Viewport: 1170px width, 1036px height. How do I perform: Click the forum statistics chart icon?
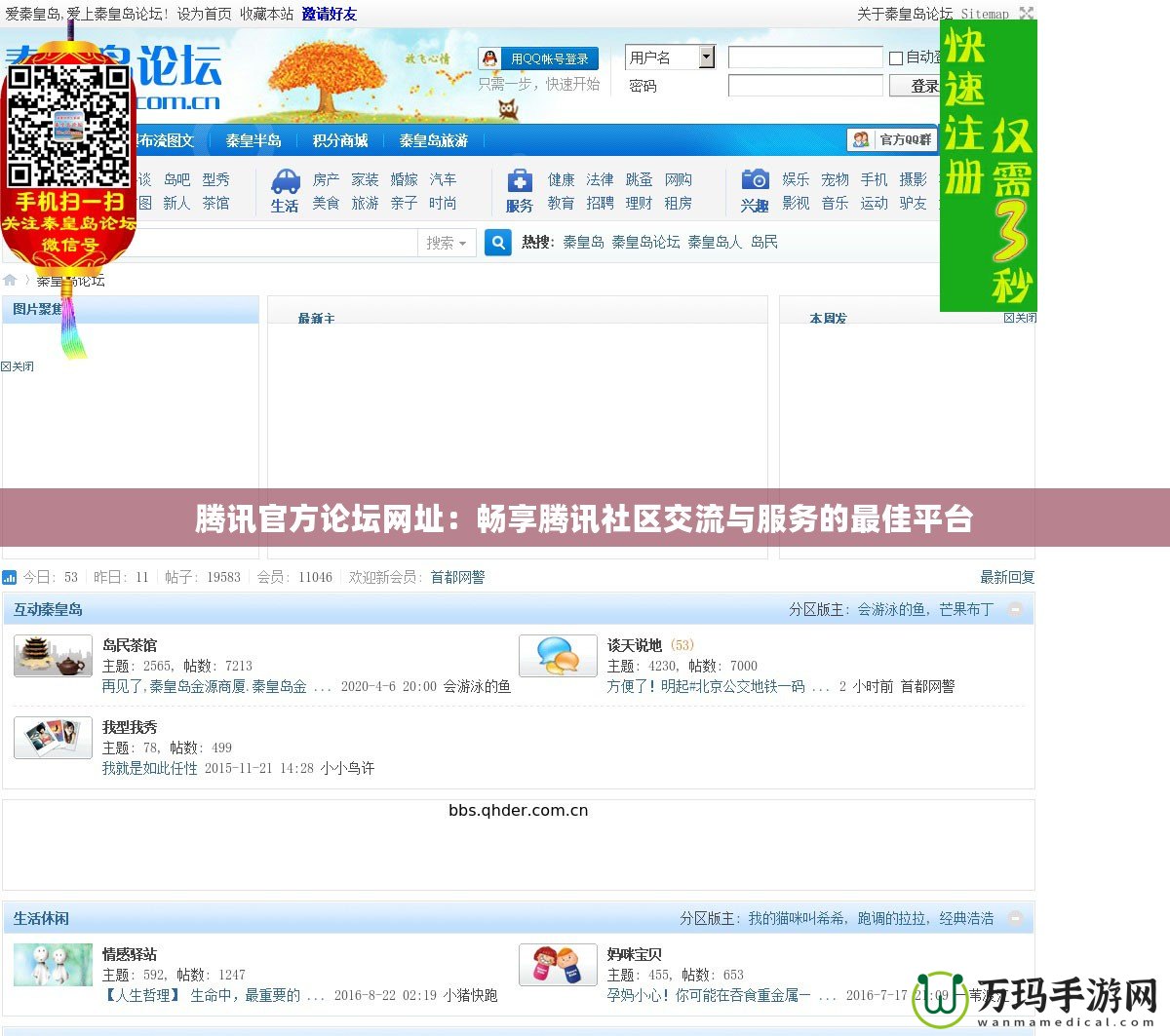10,577
